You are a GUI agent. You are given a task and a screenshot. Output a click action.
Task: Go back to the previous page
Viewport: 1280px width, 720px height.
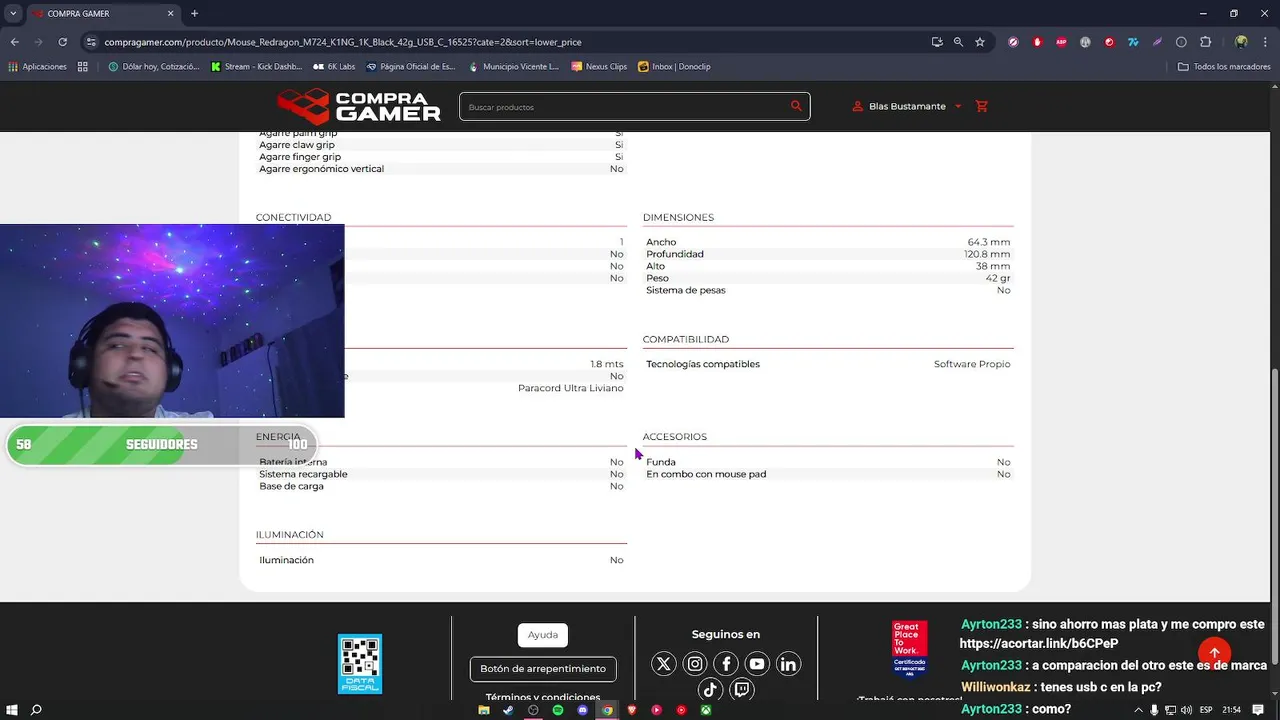pyautogui.click(x=14, y=42)
